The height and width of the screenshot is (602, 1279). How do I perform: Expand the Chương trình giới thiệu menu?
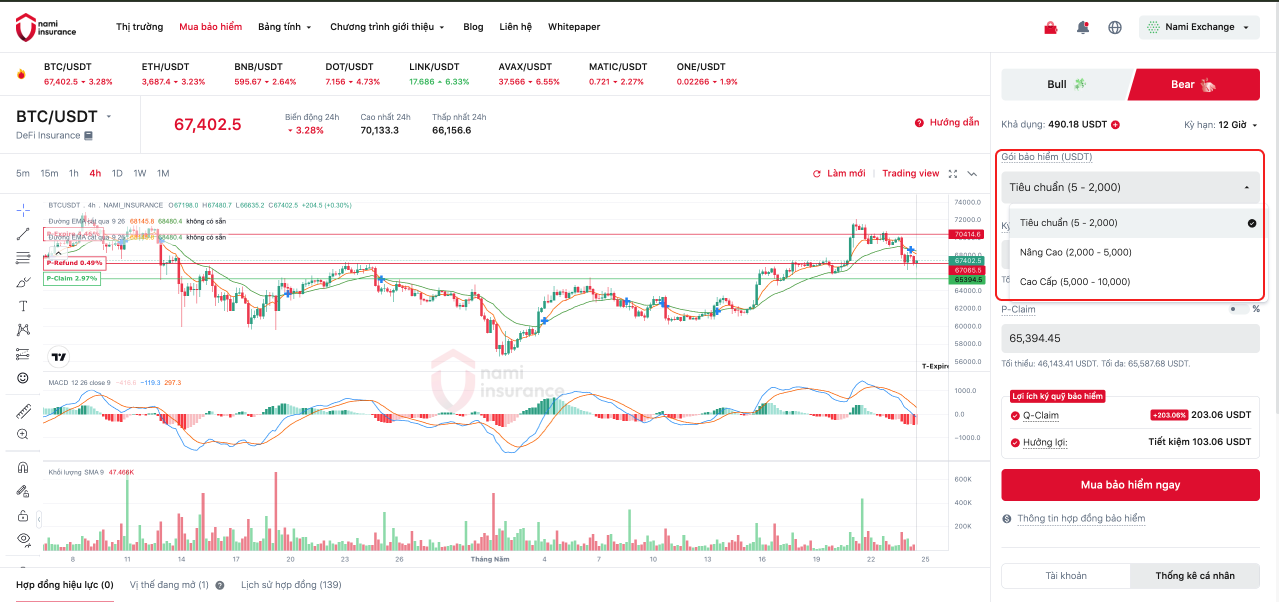(x=388, y=27)
